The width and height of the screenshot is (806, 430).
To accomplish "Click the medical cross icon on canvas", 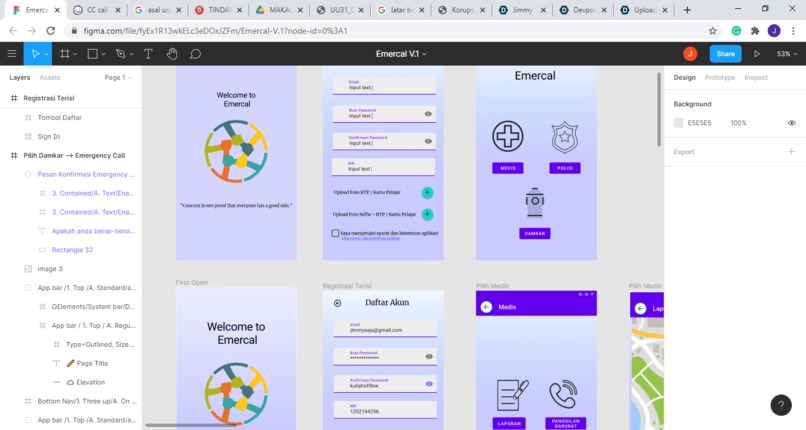I will coord(508,136).
